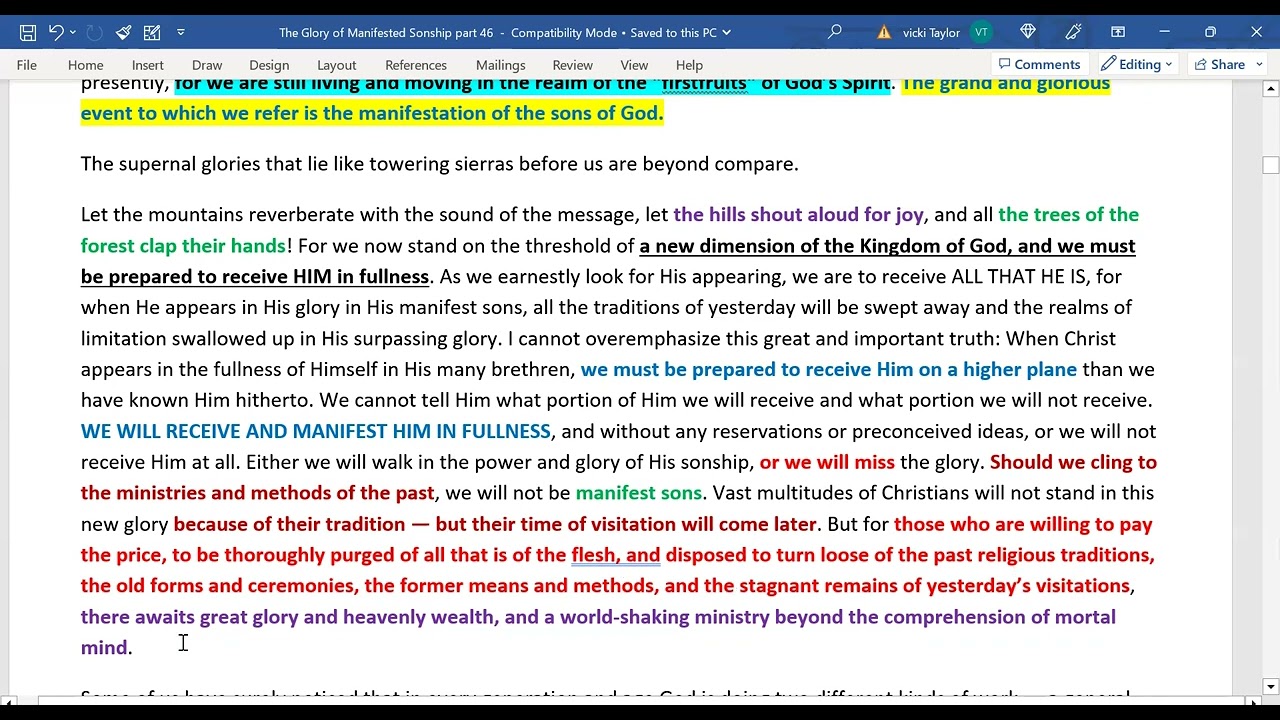Open the vicki Taylor account name

(x=931, y=33)
